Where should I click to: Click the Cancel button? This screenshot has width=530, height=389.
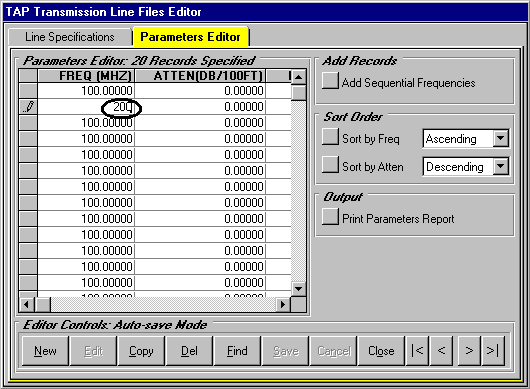pyautogui.click(x=333, y=351)
